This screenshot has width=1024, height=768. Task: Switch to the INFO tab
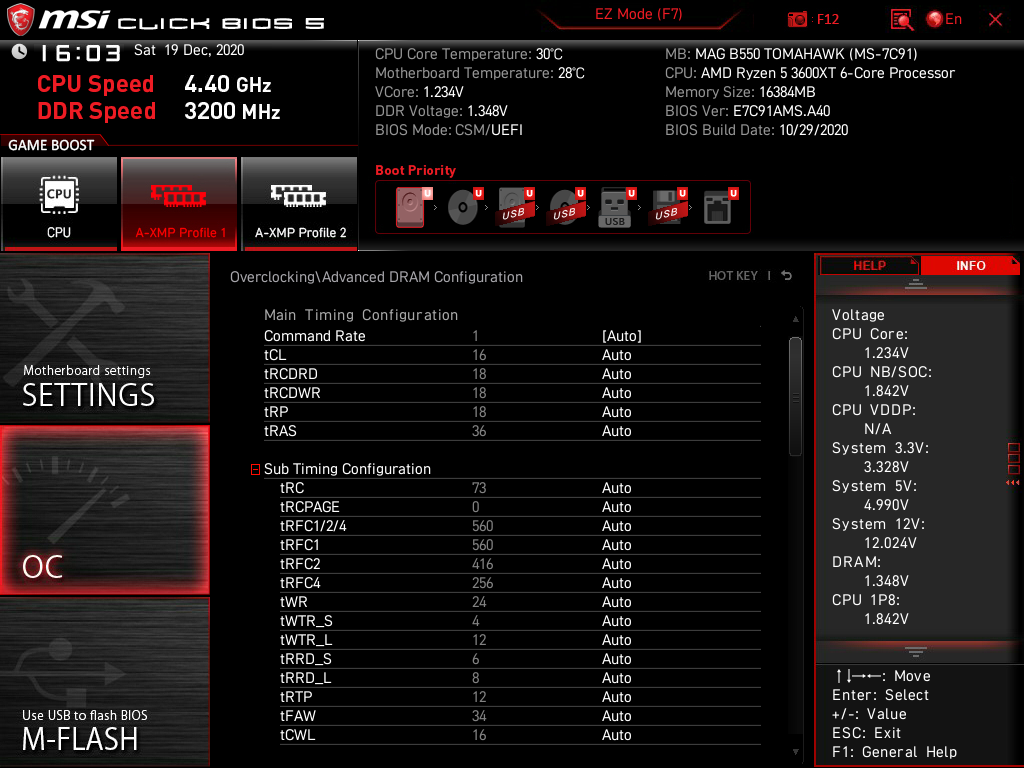pos(970,265)
